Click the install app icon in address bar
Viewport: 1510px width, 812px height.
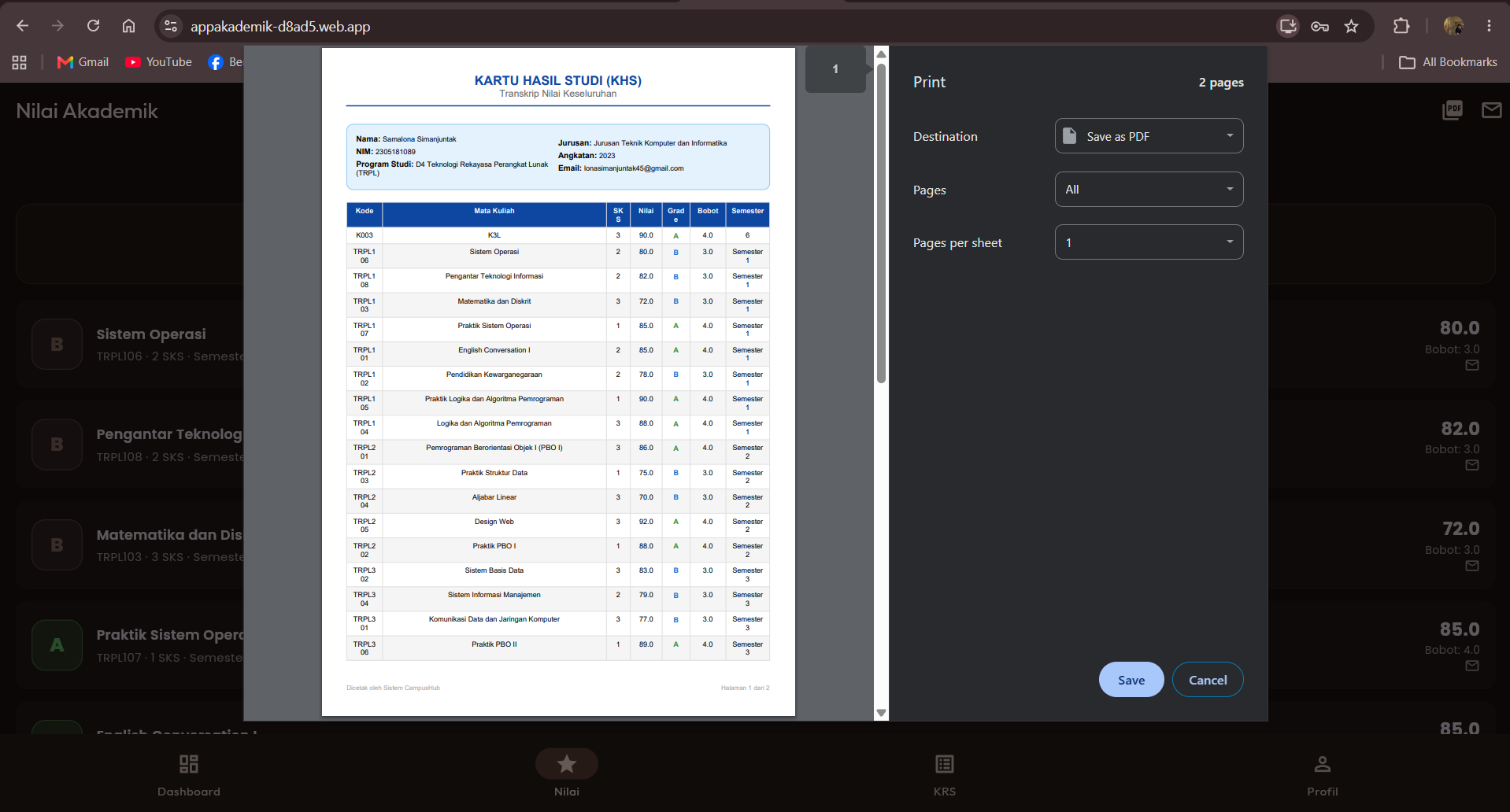click(x=1288, y=26)
